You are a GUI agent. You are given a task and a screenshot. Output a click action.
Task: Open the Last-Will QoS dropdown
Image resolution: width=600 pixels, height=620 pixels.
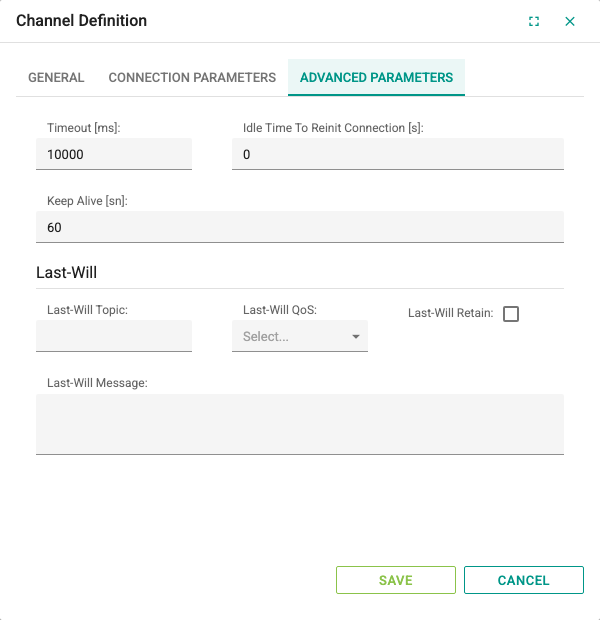pos(300,336)
